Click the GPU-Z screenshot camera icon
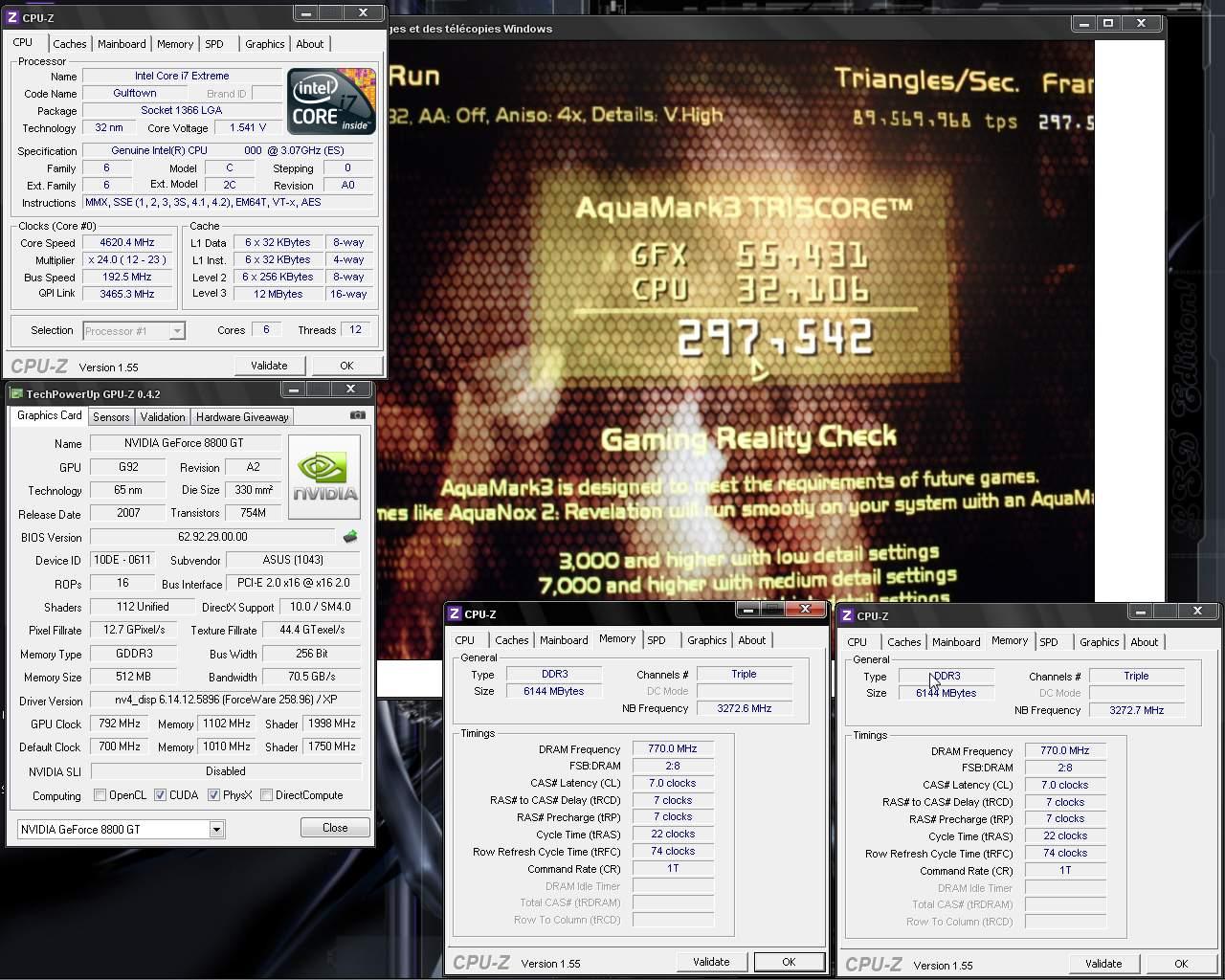The height and width of the screenshot is (980, 1225). click(357, 415)
